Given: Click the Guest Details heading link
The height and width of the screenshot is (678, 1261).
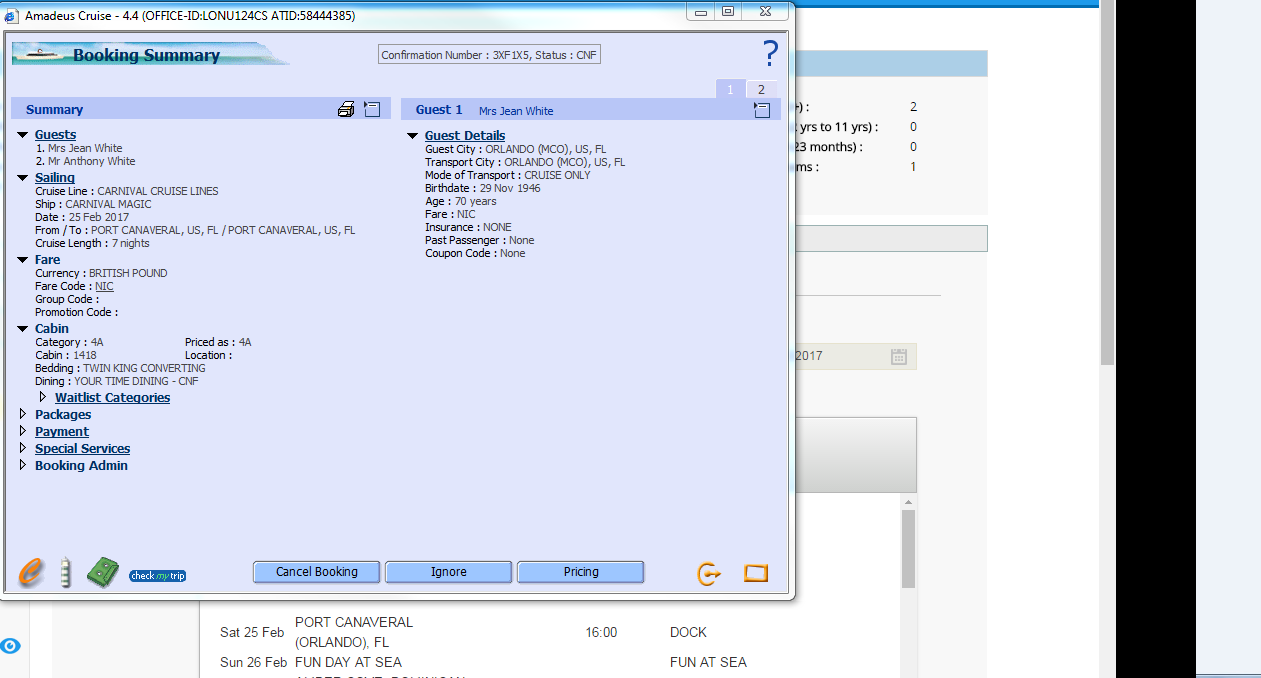Looking at the screenshot, I should [x=465, y=136].
